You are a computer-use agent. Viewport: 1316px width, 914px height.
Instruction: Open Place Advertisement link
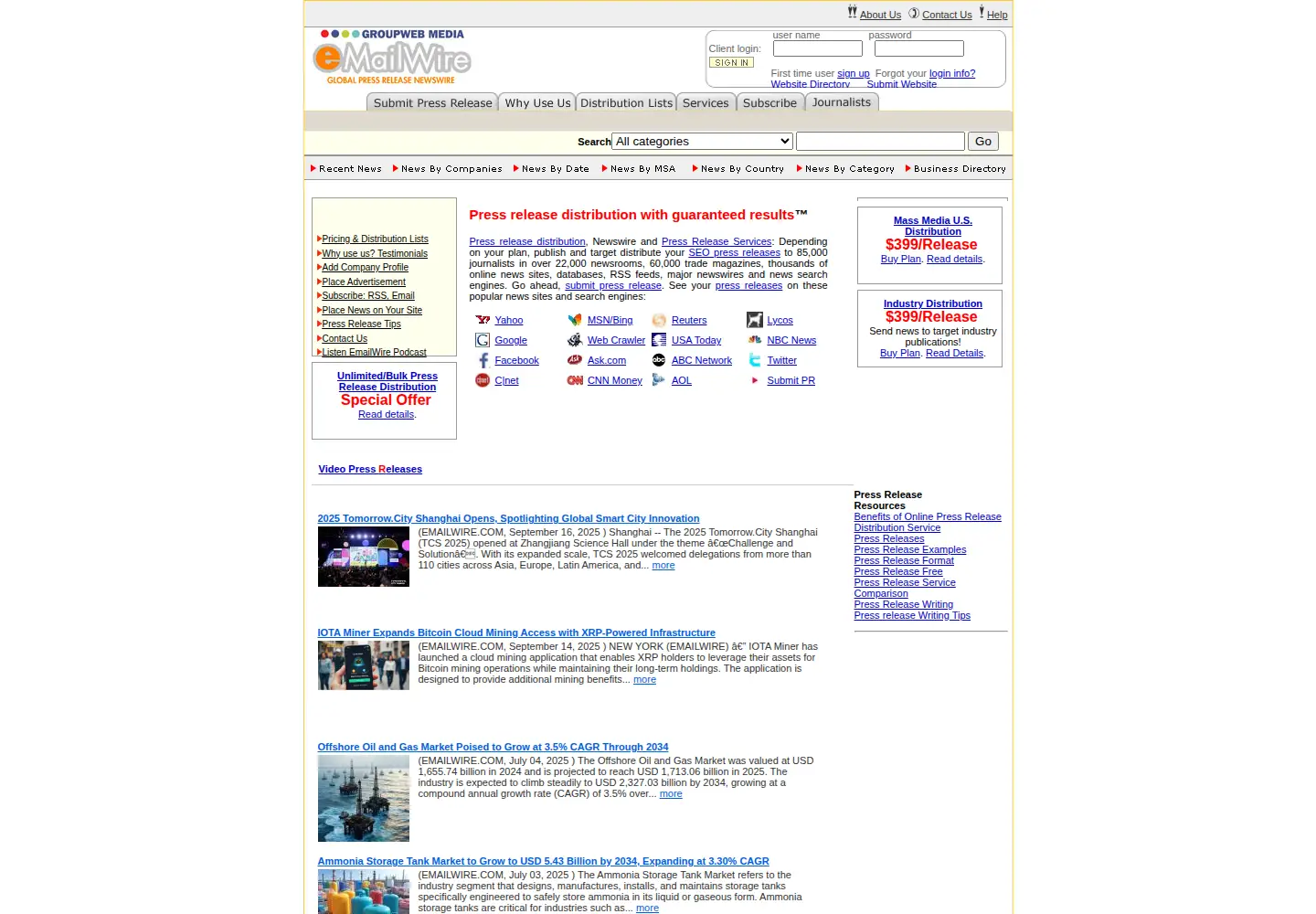364,282
